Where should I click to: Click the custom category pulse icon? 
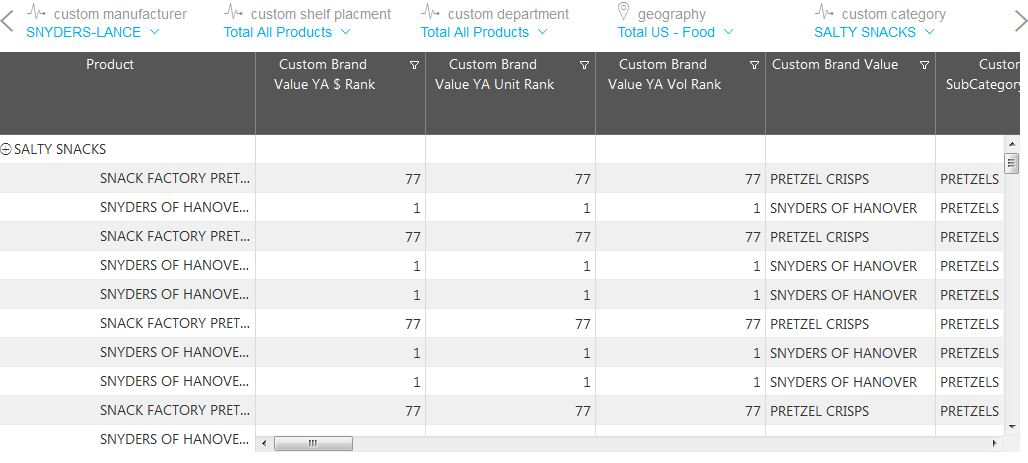[824, 12]
